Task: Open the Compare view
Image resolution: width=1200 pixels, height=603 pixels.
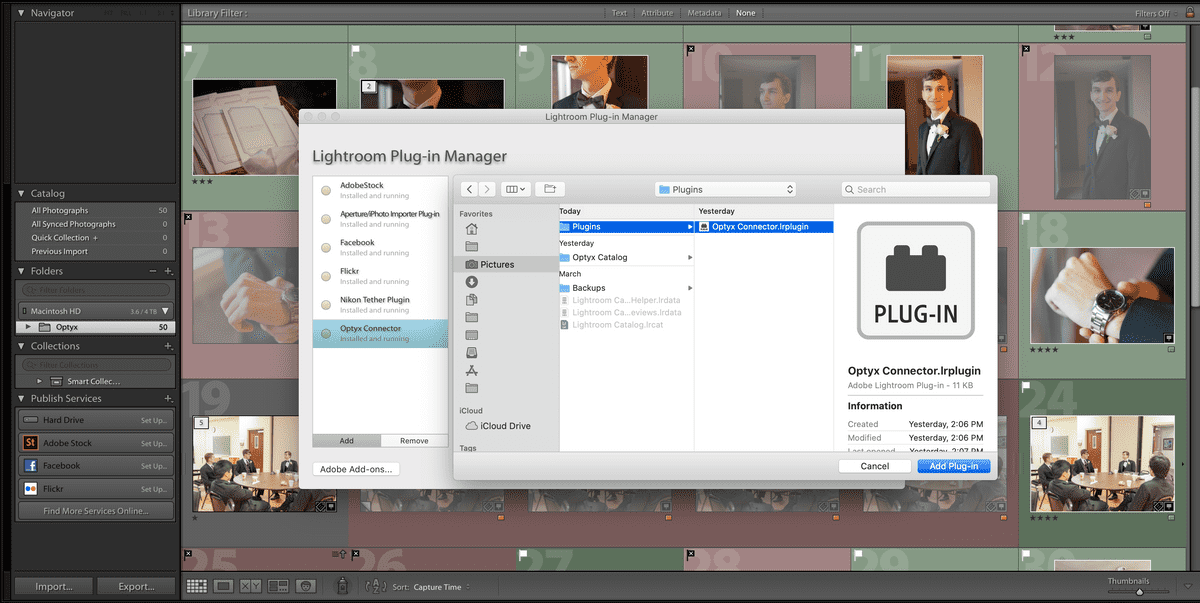Action: coord(249,586)
